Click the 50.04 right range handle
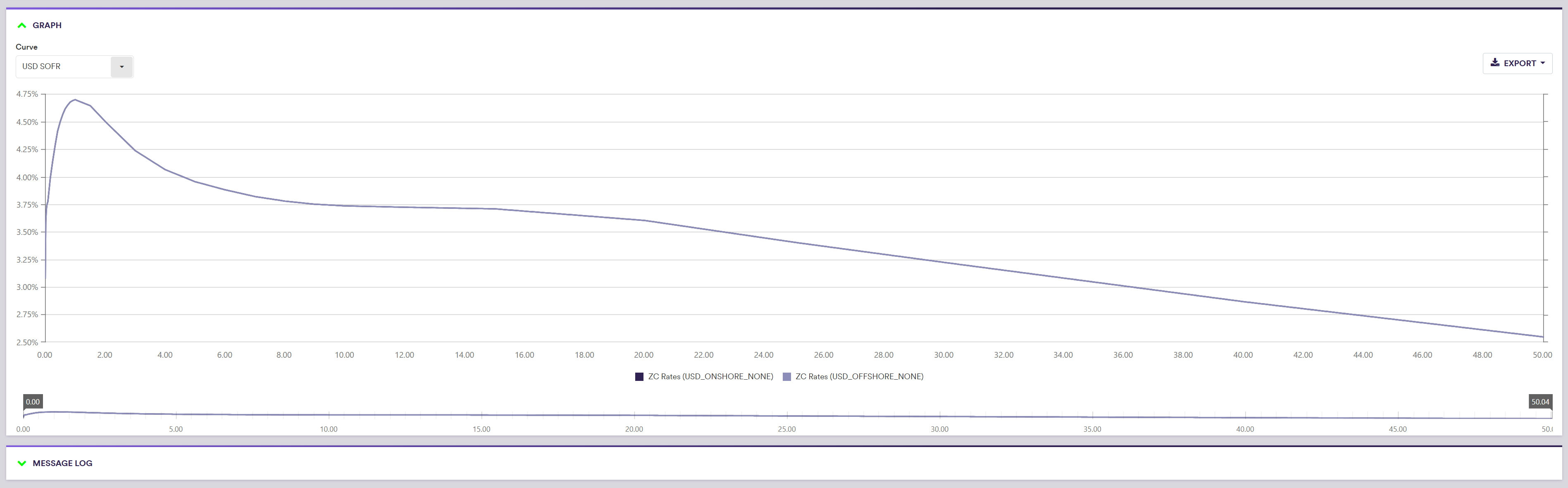Viewport: 1568px width, 488px height. tap(1540, 402)
